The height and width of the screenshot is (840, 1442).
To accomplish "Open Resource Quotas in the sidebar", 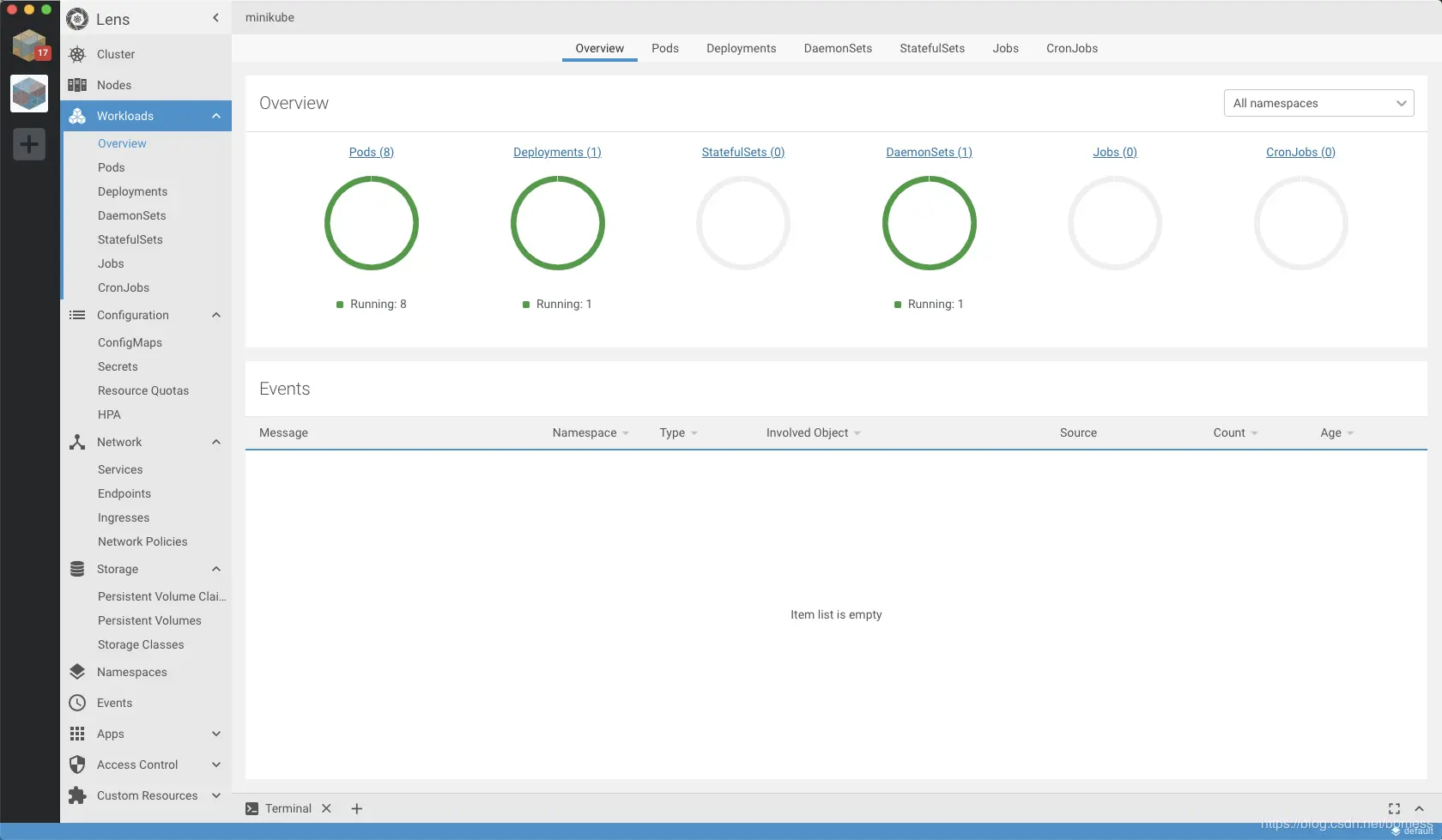I will [143, 390].
